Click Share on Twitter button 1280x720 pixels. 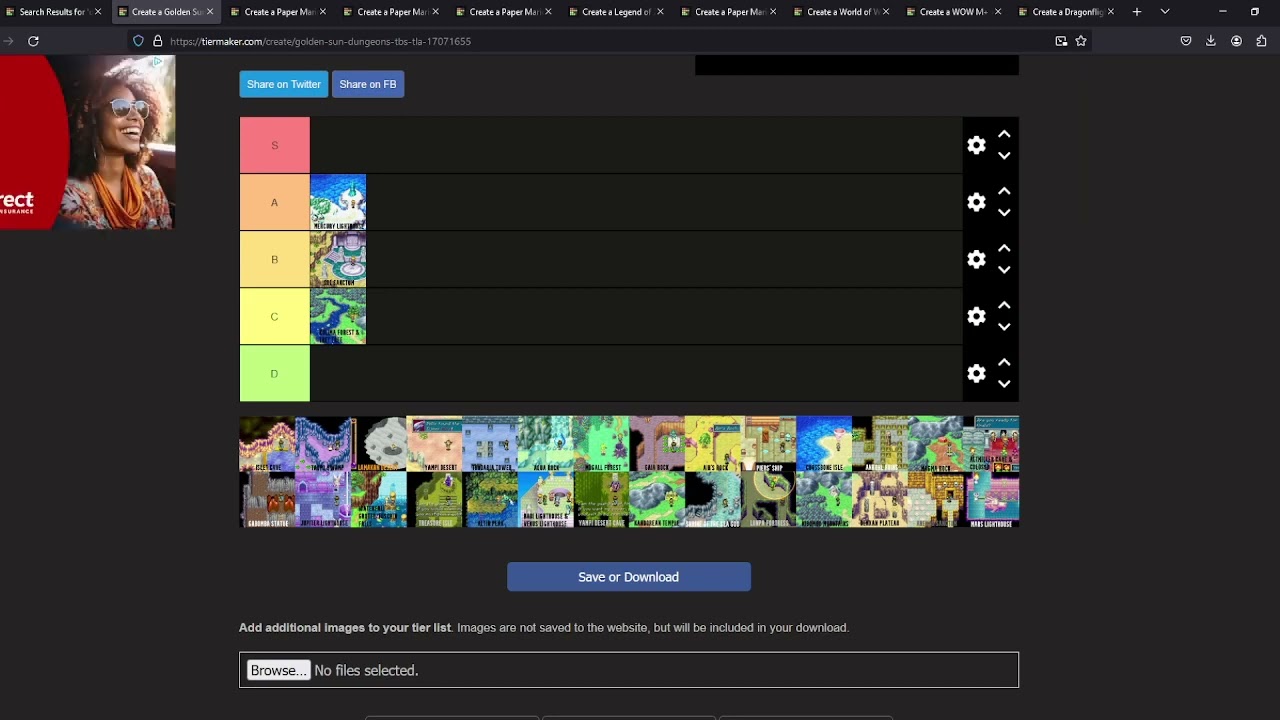coord(284,84)
